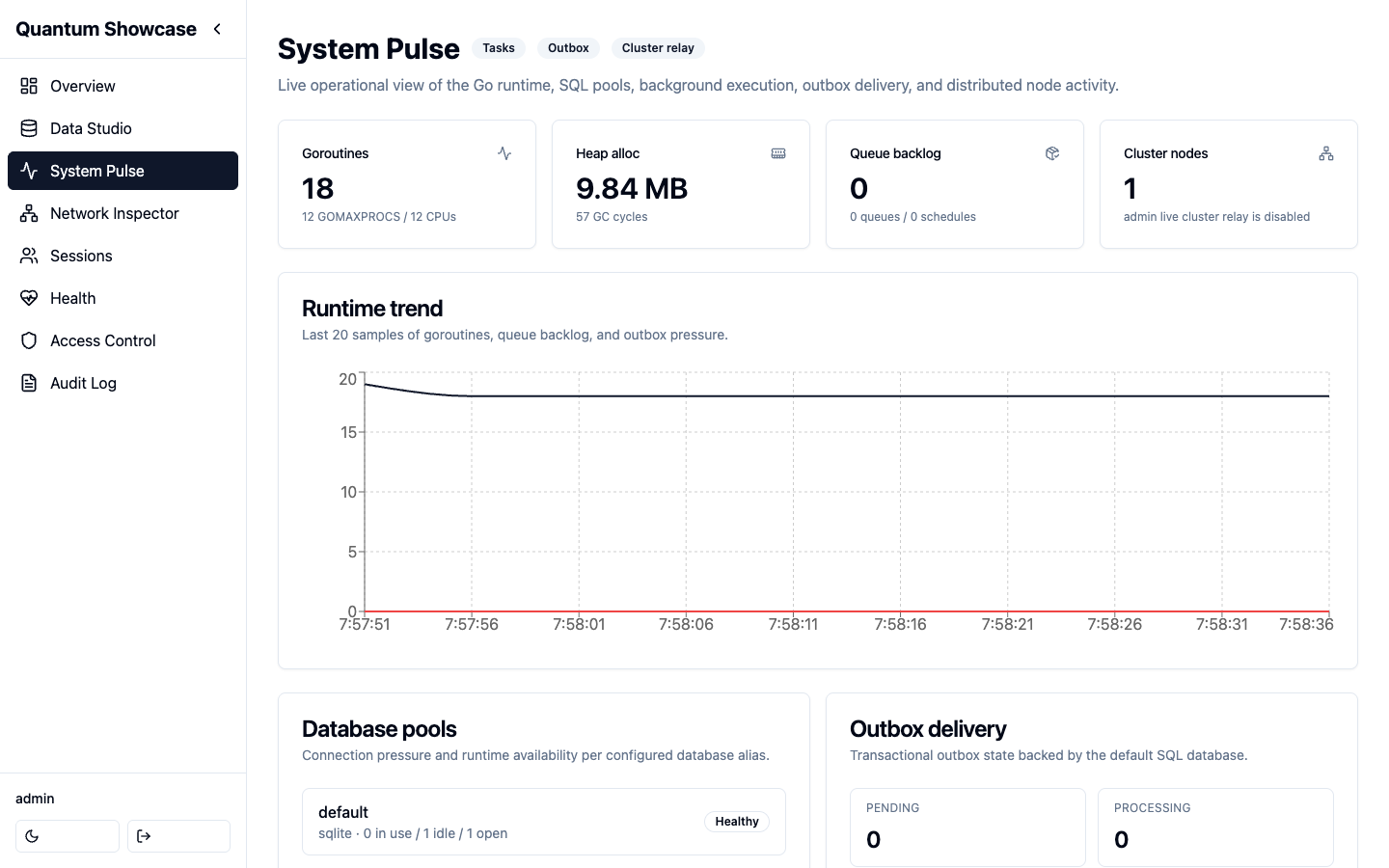This screenshot has width=1389, height=868.
Task: Toggle dark mode with moon button
Action: click(x=68, y=836)
